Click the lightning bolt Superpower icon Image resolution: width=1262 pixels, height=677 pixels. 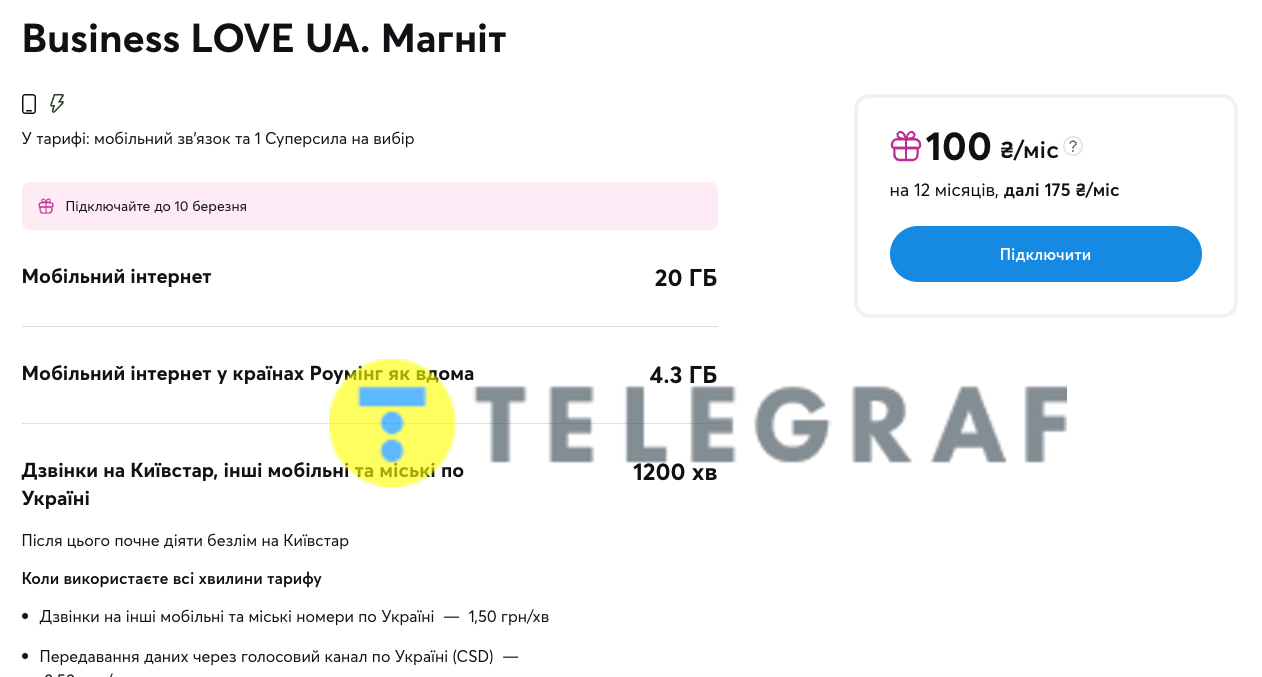click(x=57, y=103)
